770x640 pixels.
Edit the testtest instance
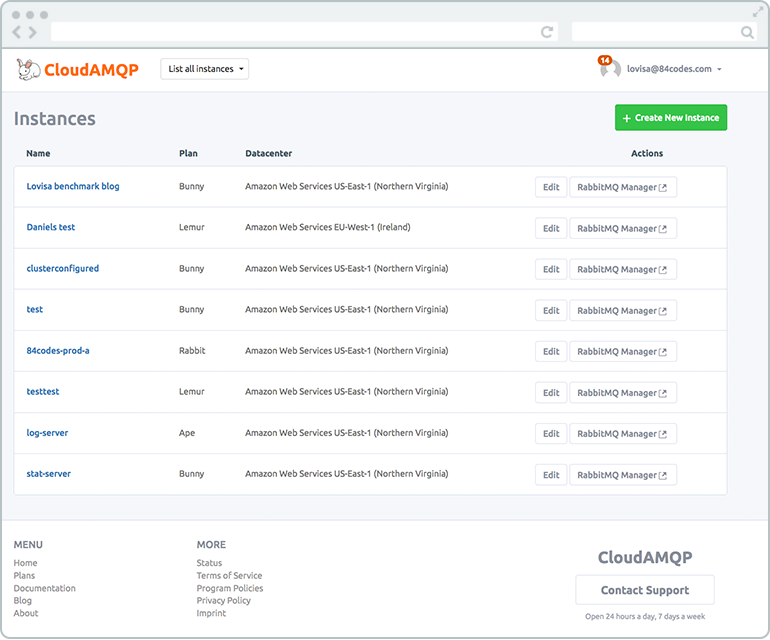pos(551,393)
